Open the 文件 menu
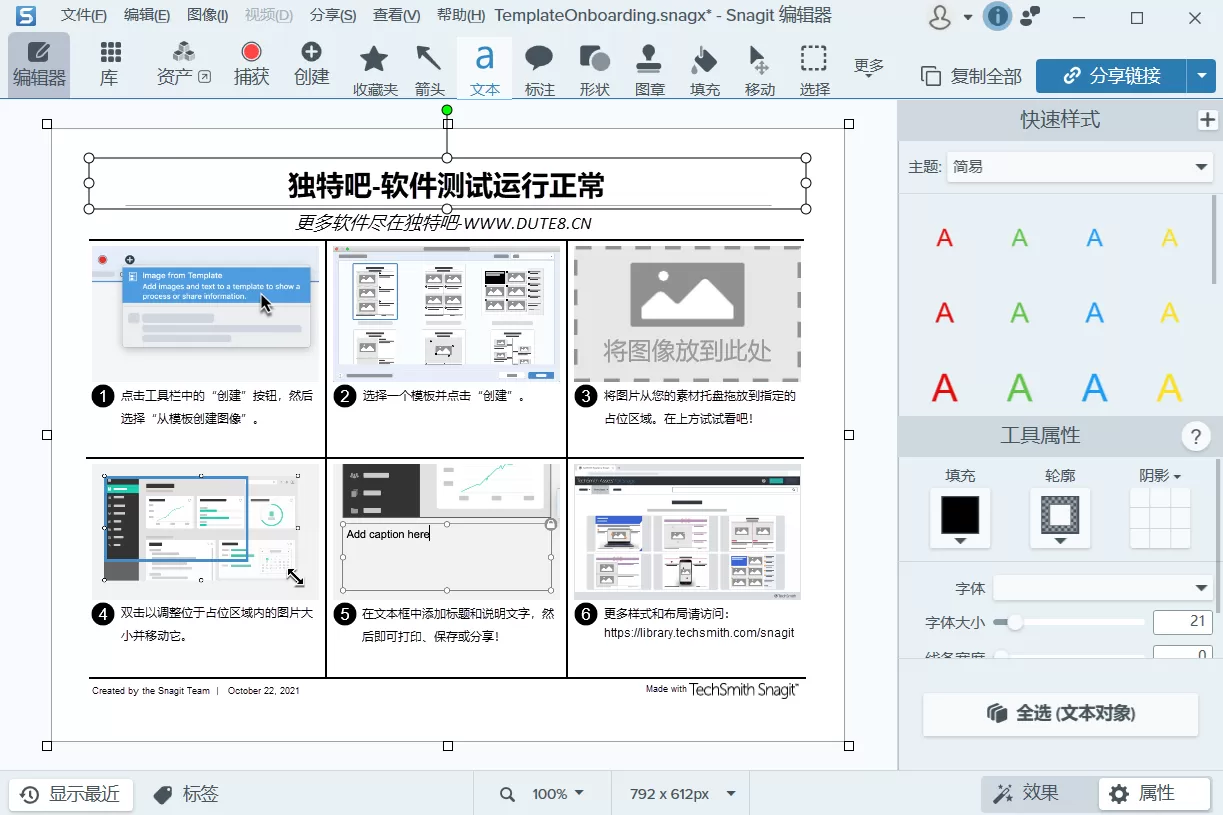This screenshot has height=815, width=1223. click(x=83, y=15)
